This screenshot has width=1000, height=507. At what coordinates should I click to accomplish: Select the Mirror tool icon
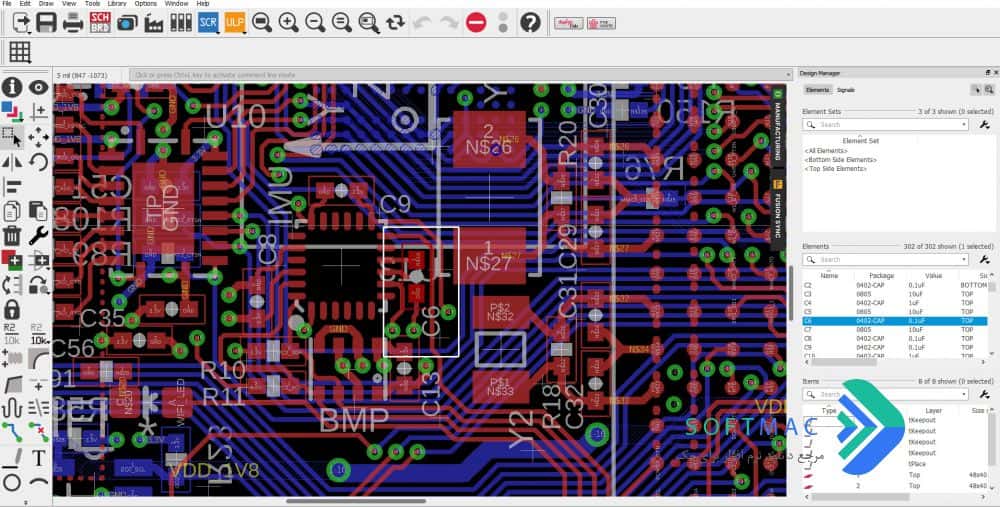(x=11, y=161)
